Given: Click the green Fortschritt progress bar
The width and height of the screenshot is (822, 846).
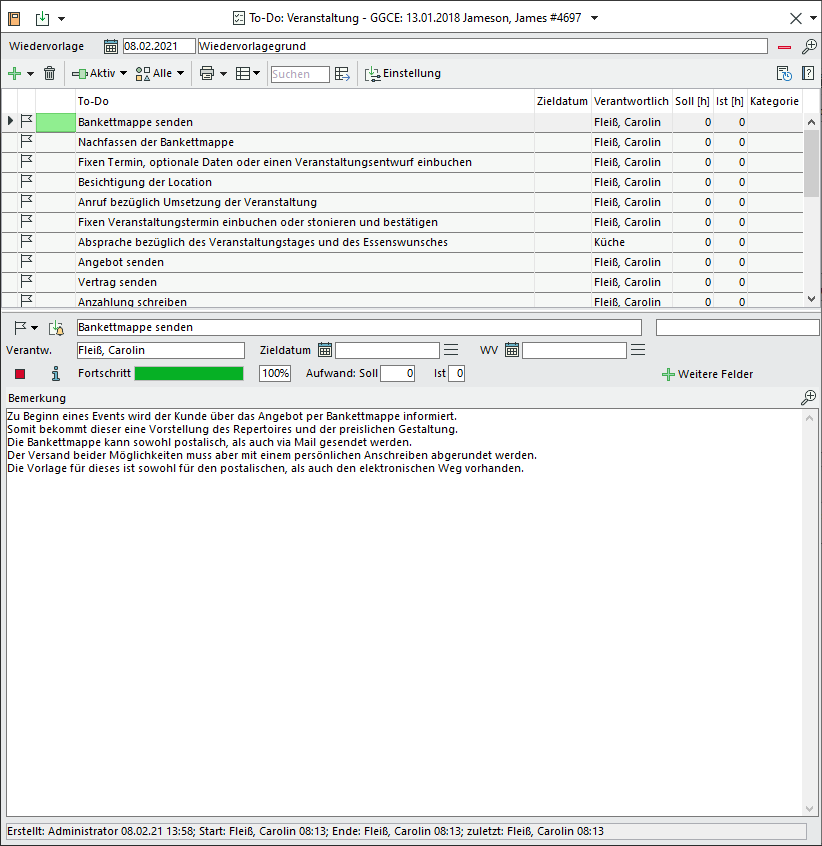Looking at the screenshot, I should tap(188, 374).
